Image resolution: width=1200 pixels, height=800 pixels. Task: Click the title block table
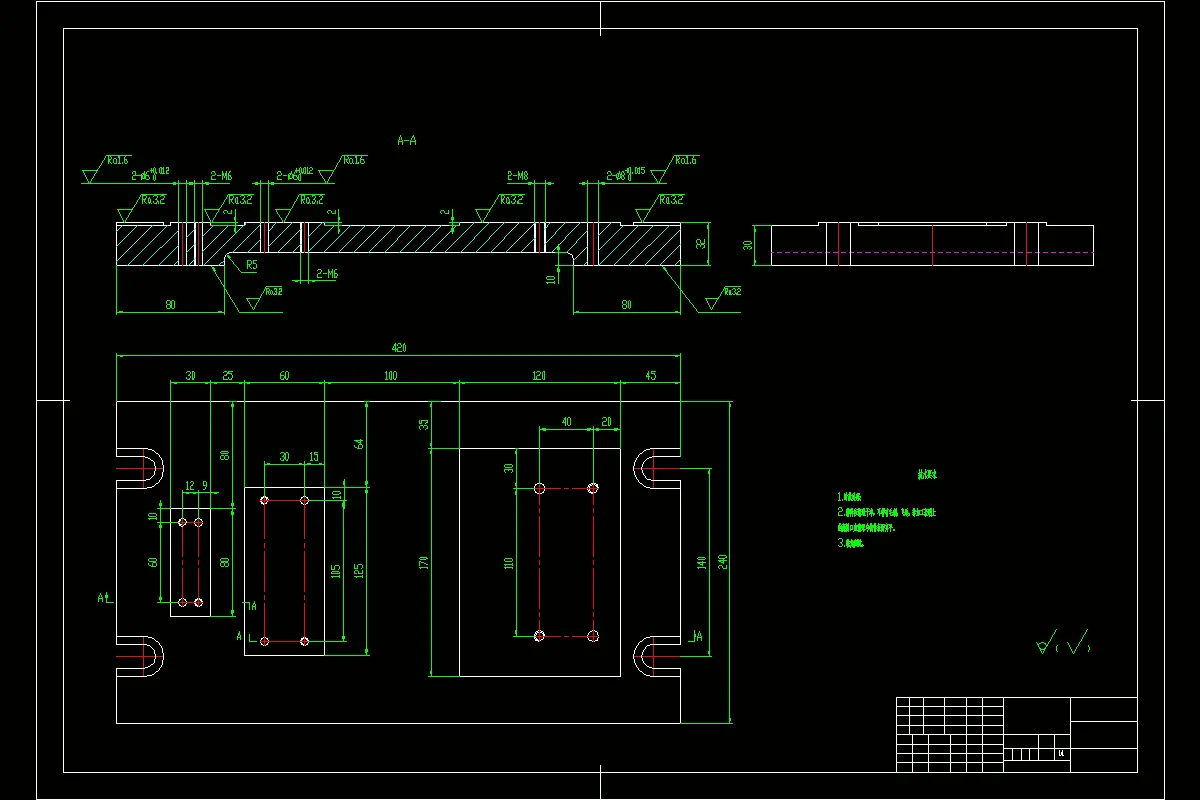(1016, 734)
